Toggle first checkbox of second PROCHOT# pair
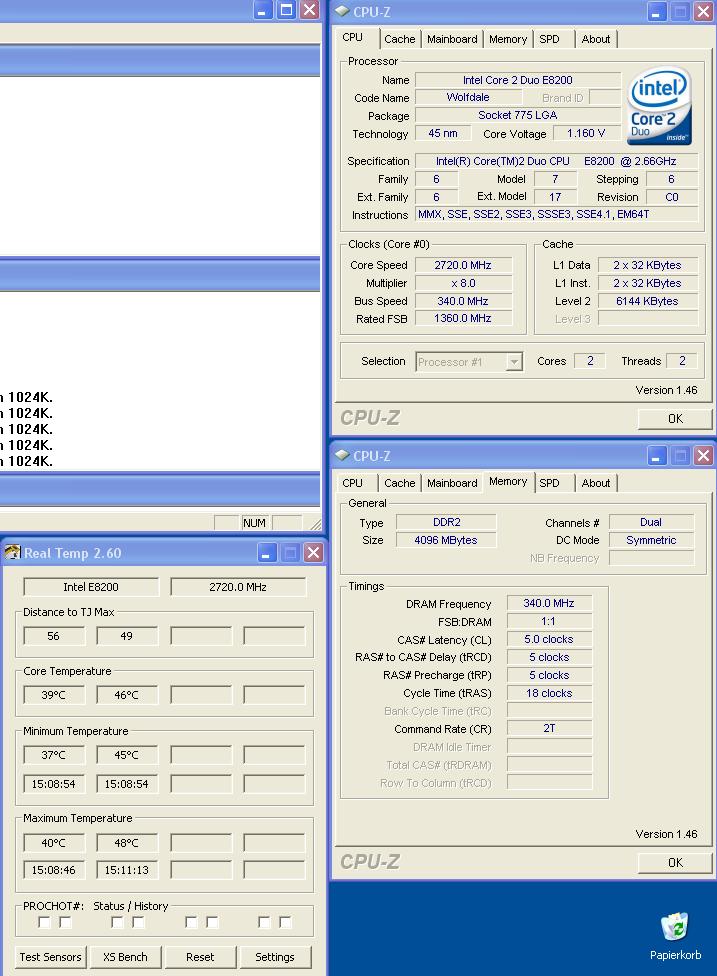717x976 pixels. pyautogui.click(x=117, y=922)
